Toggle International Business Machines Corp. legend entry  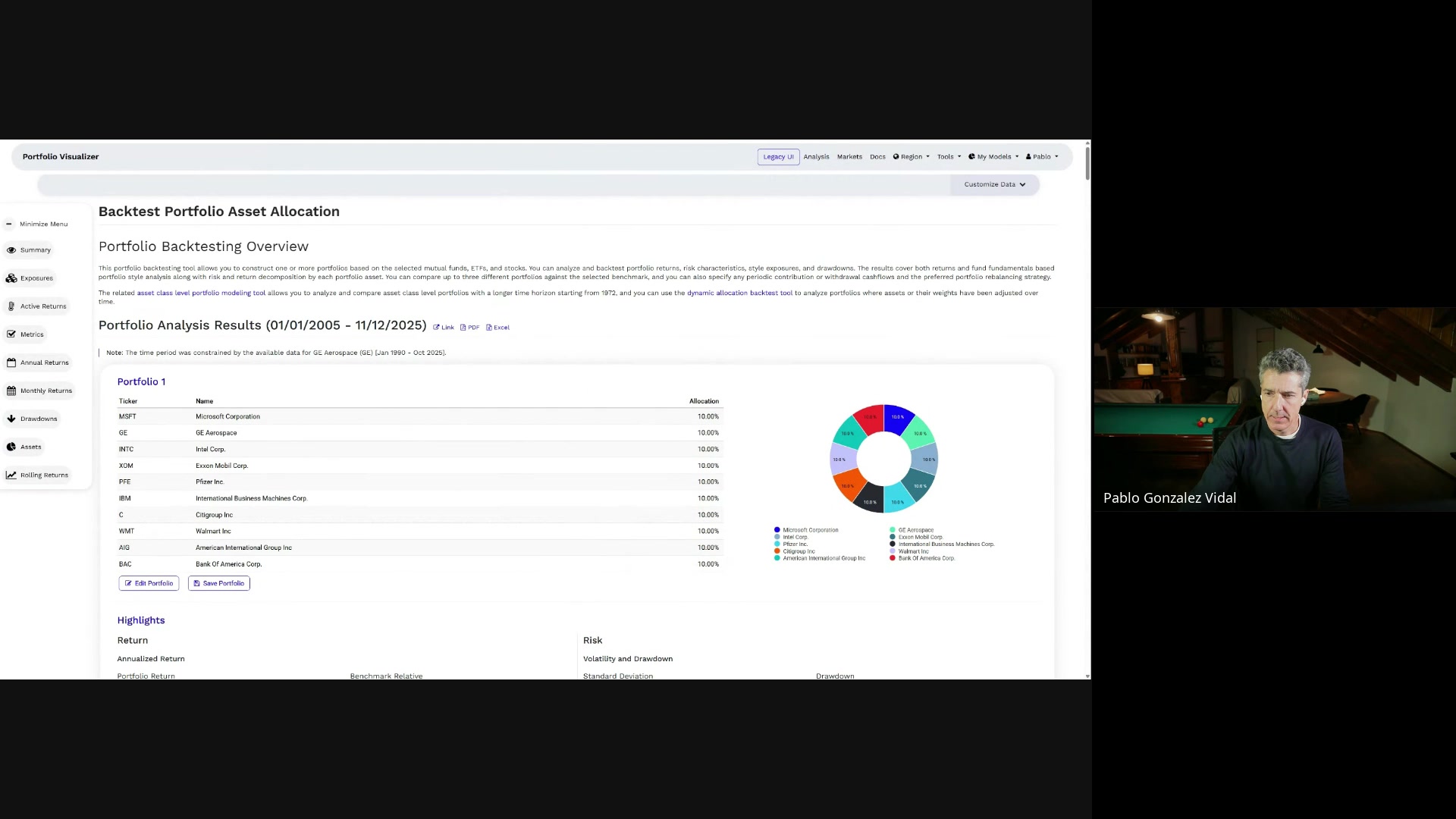point(942,544)
